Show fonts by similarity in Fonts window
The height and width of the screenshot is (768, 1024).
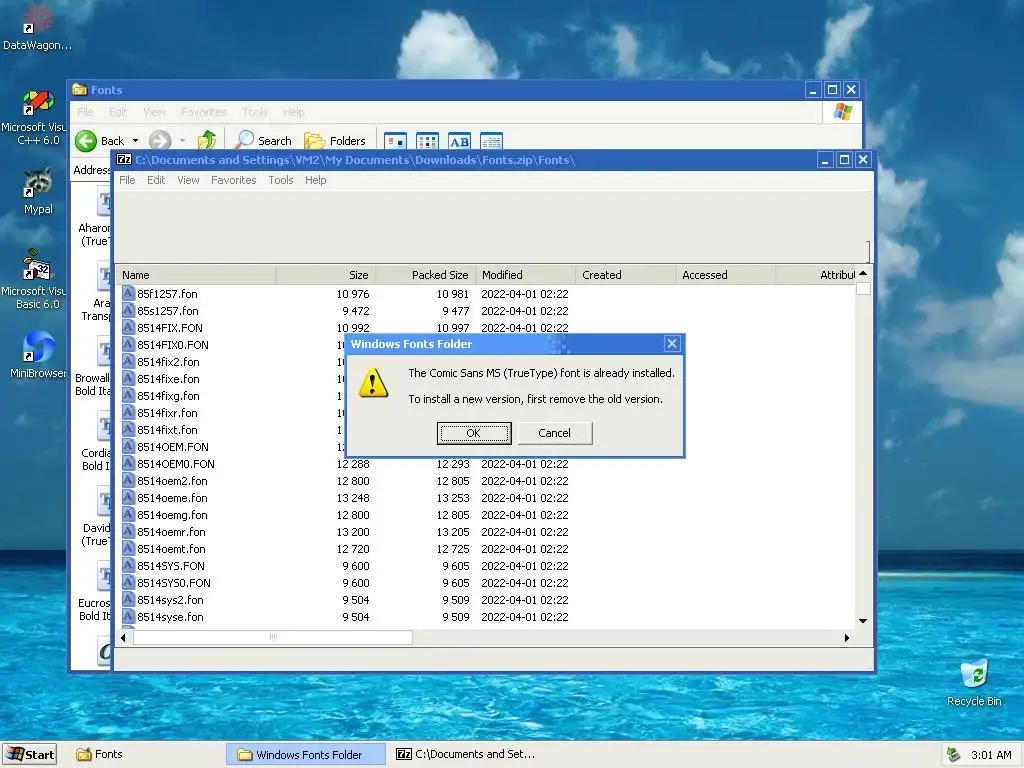pyautogui.click(x=459, y=141)
